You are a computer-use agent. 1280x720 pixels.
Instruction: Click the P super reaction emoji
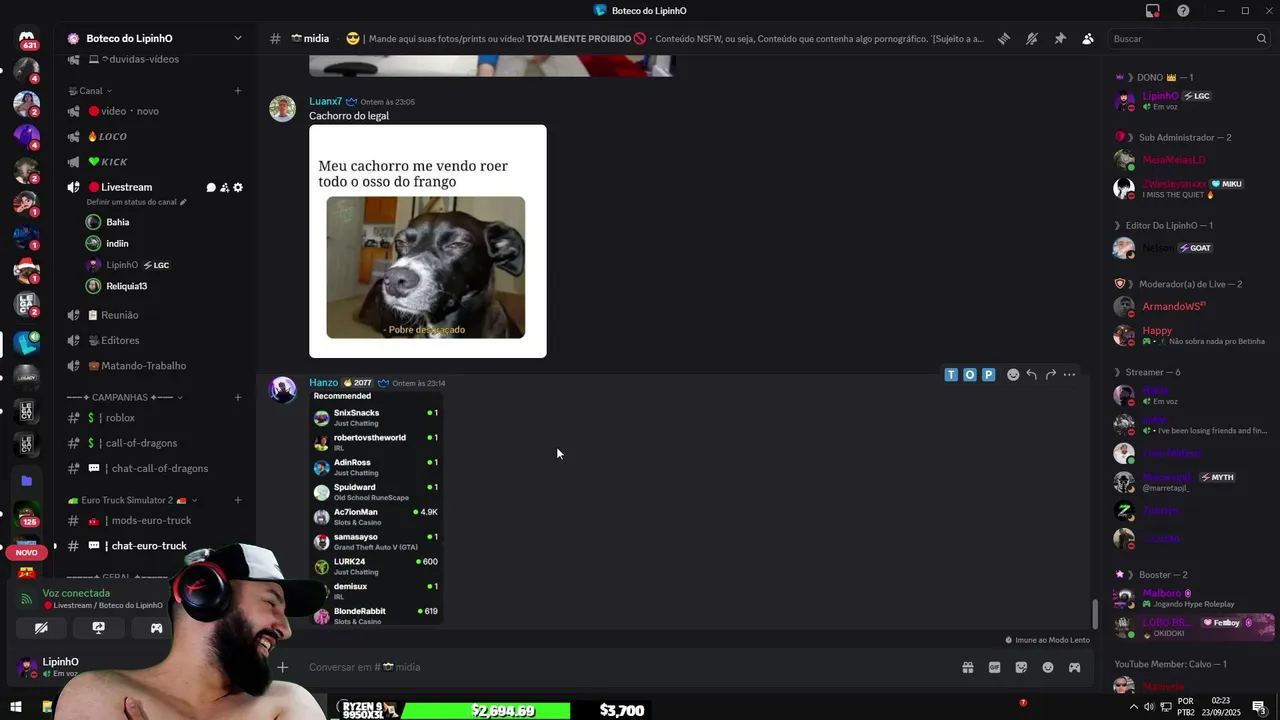coord(988,375)
